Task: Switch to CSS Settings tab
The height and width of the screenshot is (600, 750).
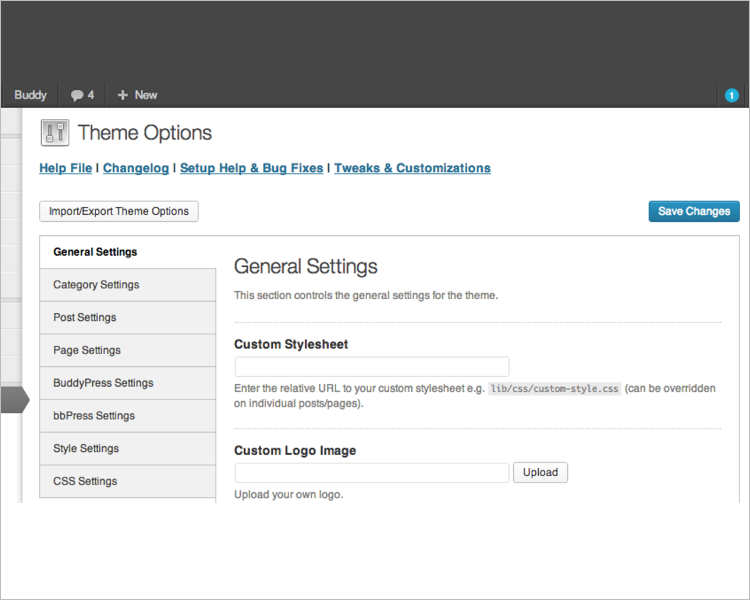Action: [x=128, y=481]
